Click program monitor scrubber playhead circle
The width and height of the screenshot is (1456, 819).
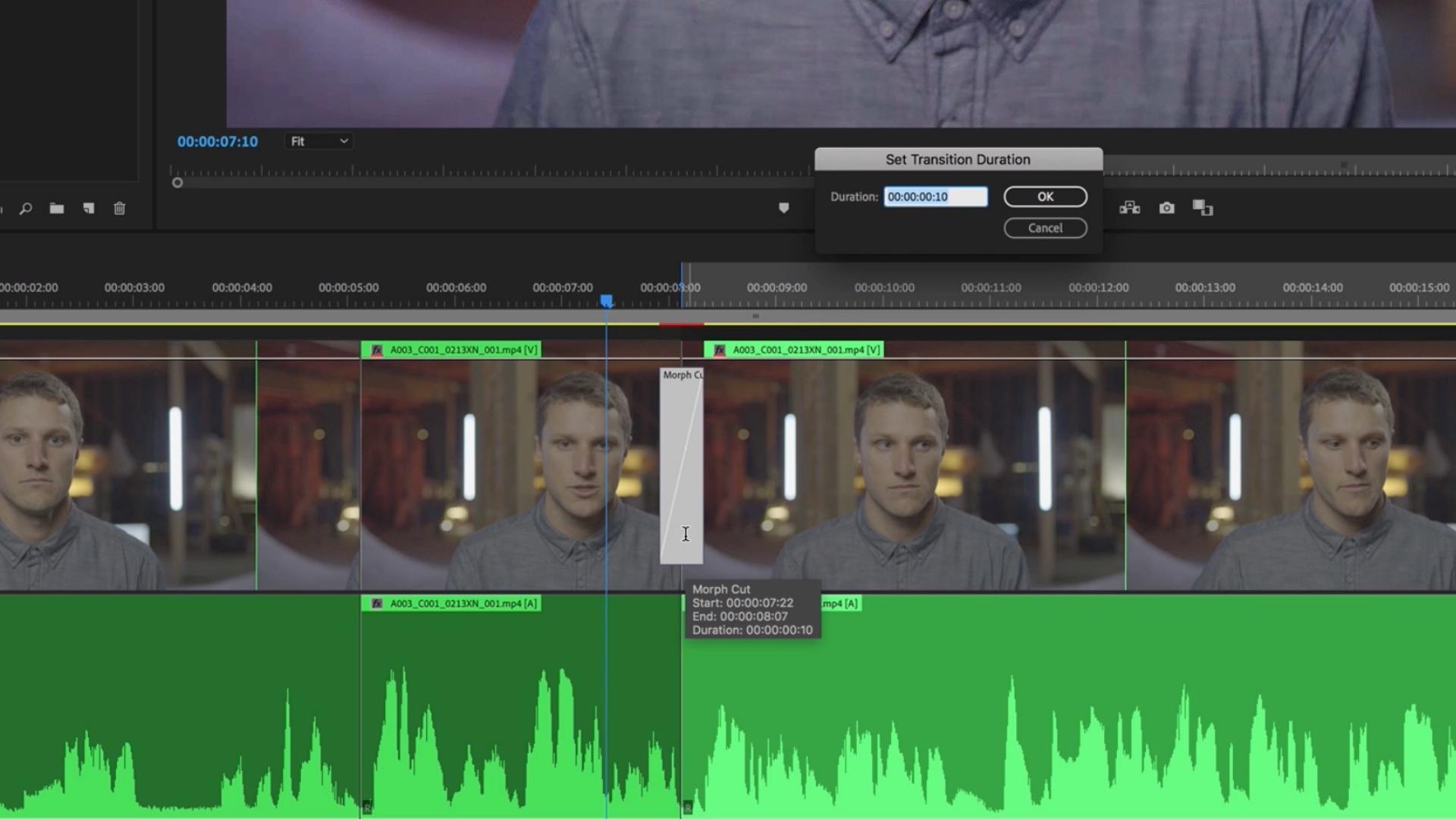coord(177,183)
